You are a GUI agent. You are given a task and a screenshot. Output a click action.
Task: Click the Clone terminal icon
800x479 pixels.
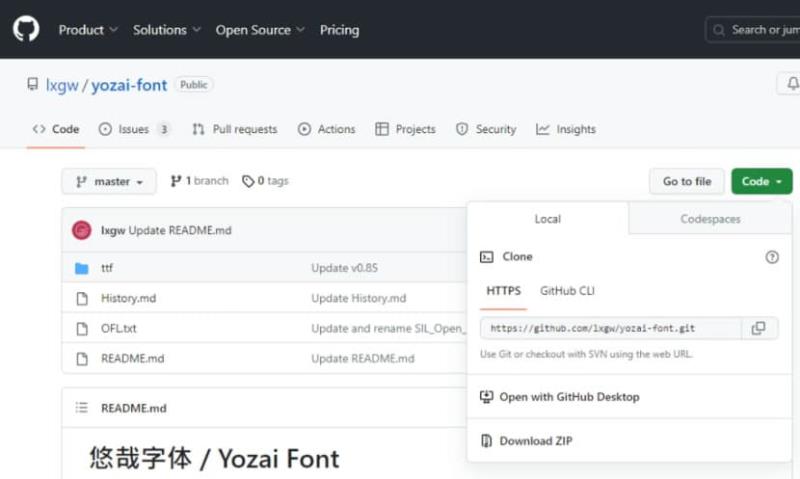pos(487,257)
